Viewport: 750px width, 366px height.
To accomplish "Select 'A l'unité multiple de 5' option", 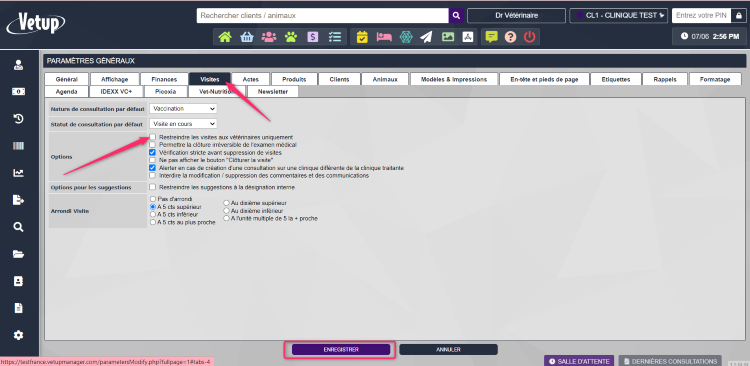I will pos(227,218).
